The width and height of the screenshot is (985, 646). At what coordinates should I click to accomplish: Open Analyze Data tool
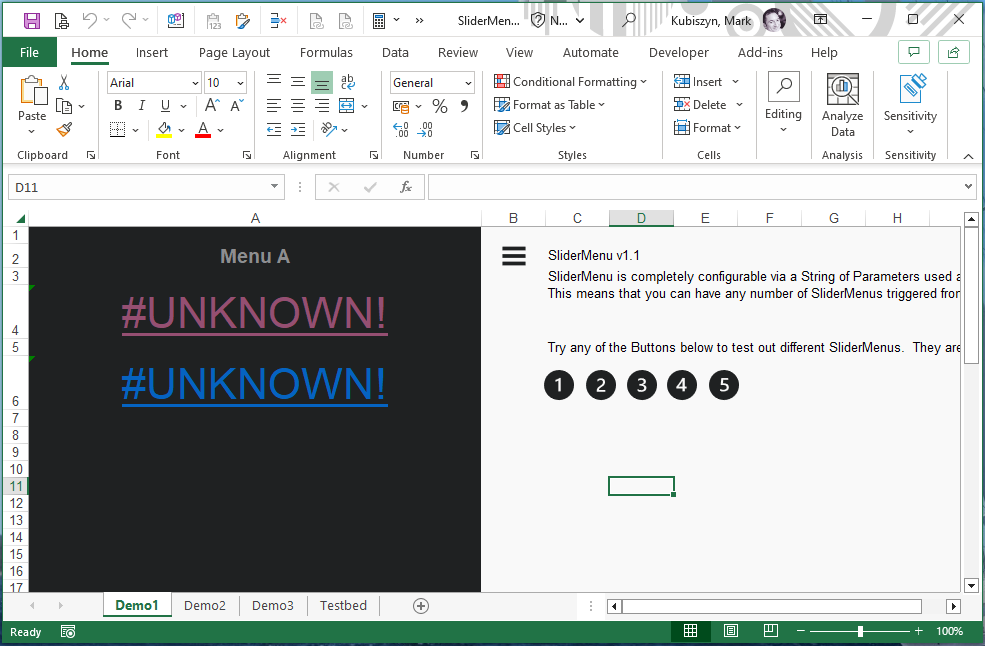(842, 106)
